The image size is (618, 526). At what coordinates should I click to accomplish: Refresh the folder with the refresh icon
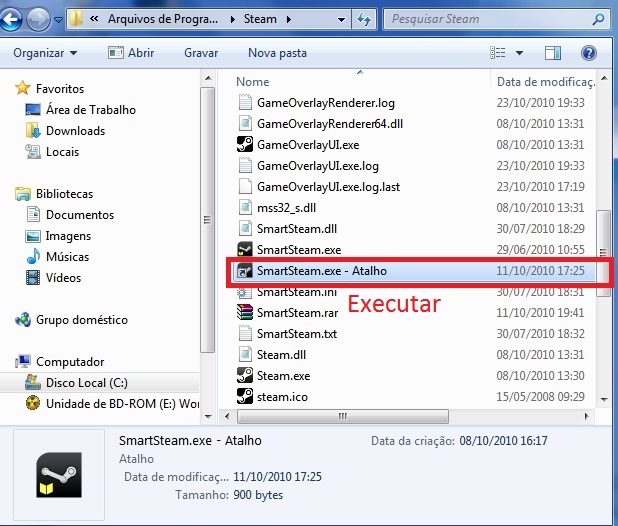point(363,19)
